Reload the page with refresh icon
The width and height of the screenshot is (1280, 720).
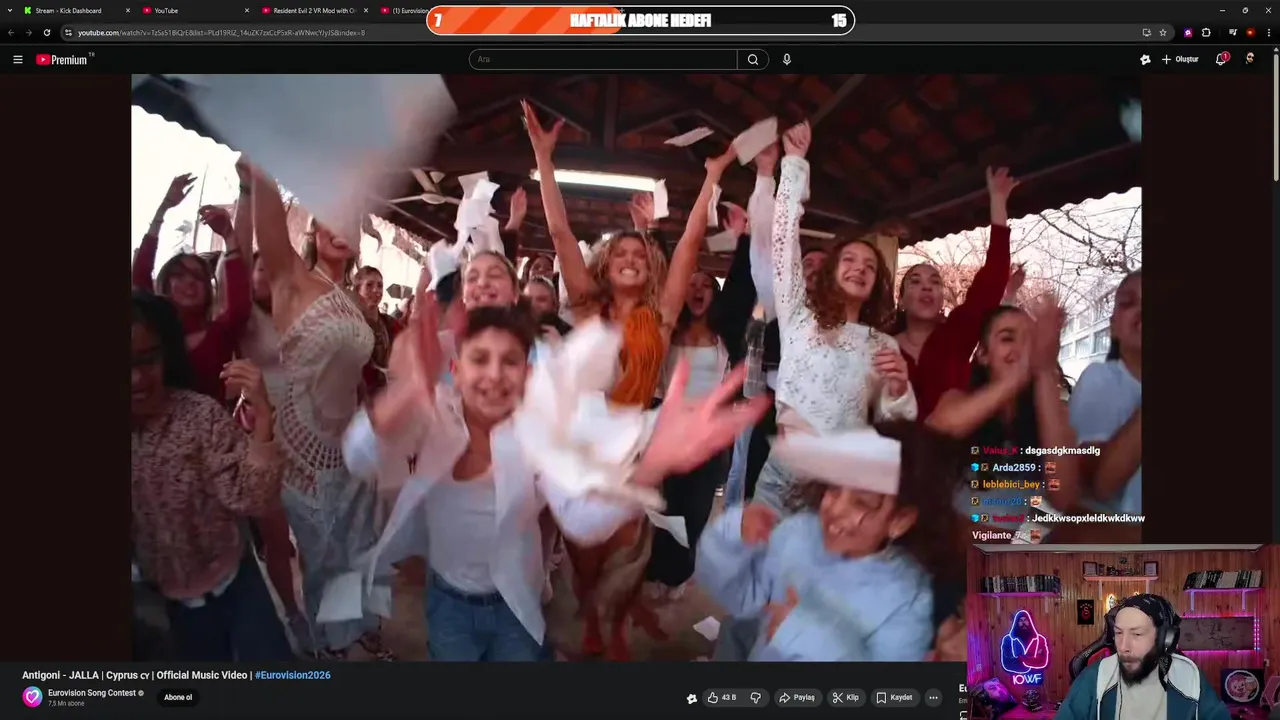[x=46, y=32]
